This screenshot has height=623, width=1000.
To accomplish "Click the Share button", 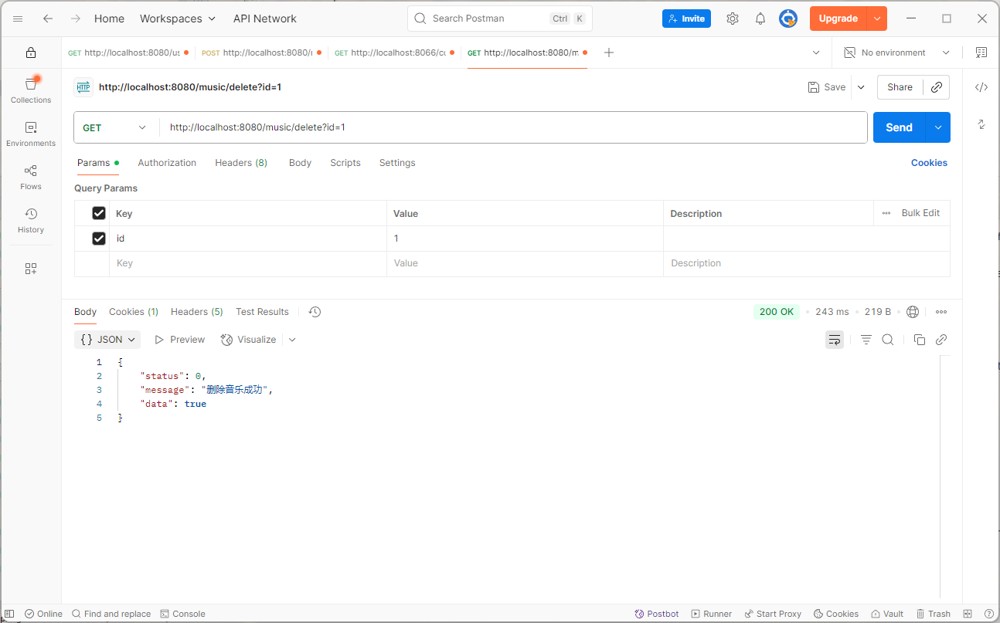I will pos(900,87).
